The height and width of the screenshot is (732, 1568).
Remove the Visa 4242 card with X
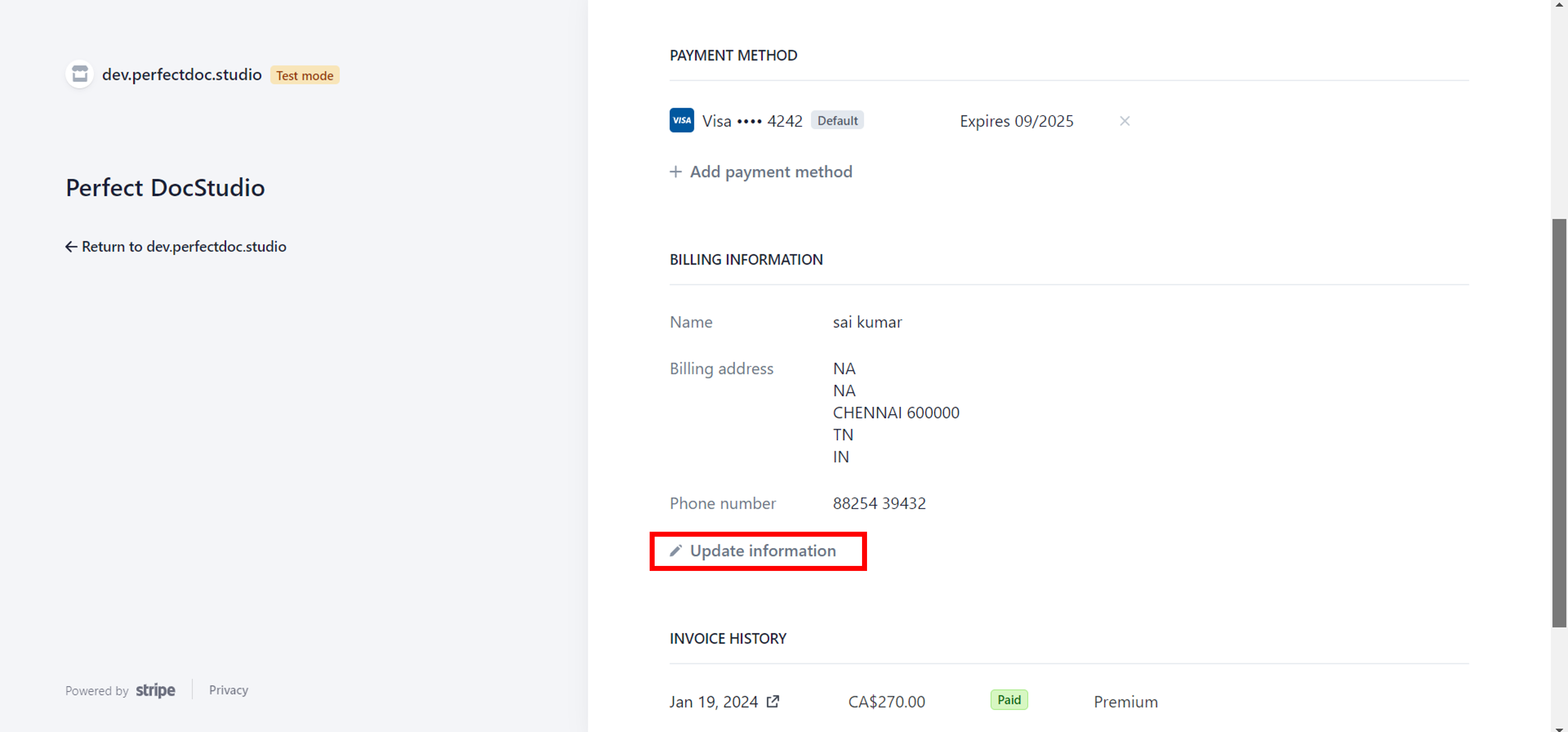(1124, 121)
